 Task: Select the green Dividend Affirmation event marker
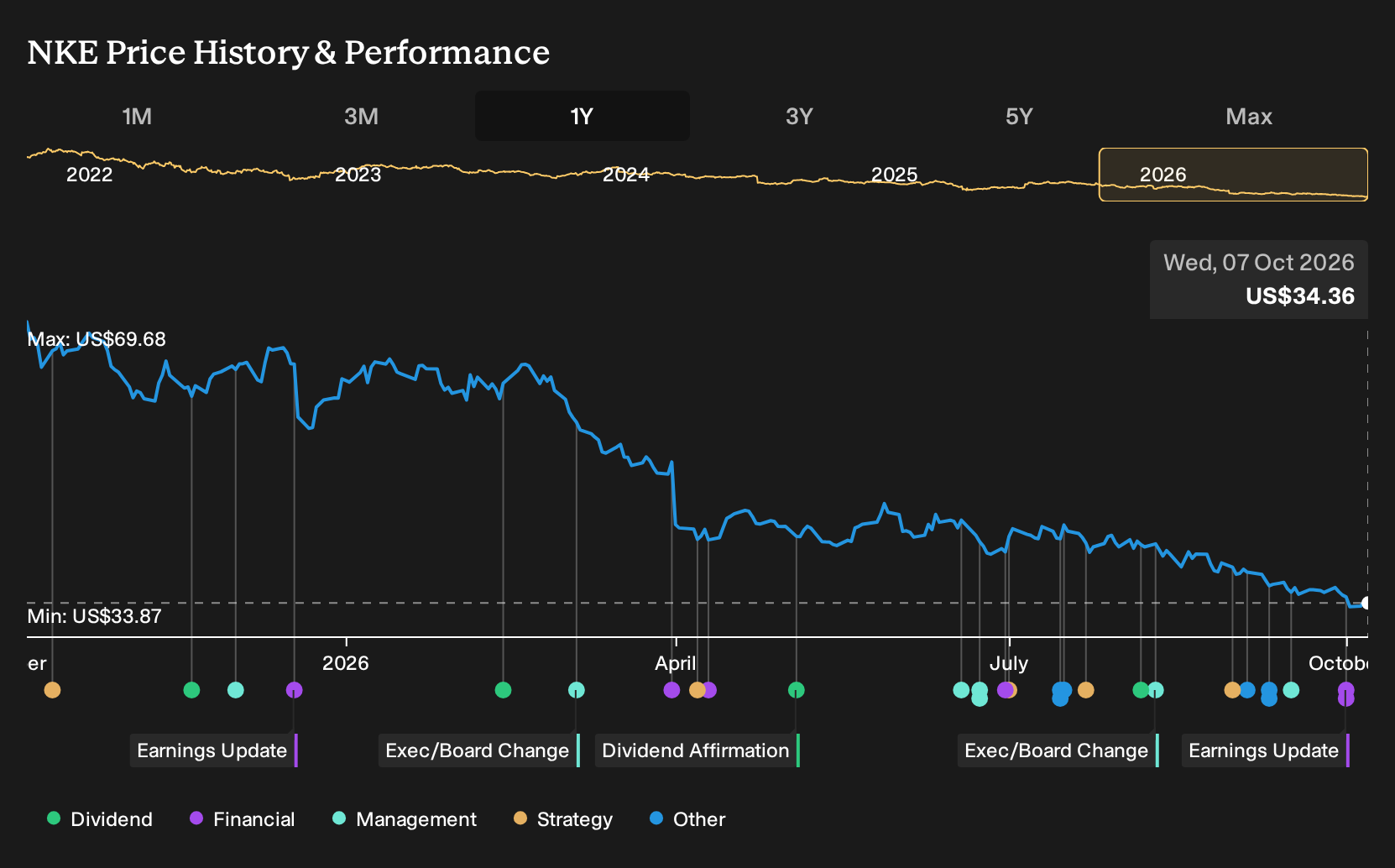(797, 690)
